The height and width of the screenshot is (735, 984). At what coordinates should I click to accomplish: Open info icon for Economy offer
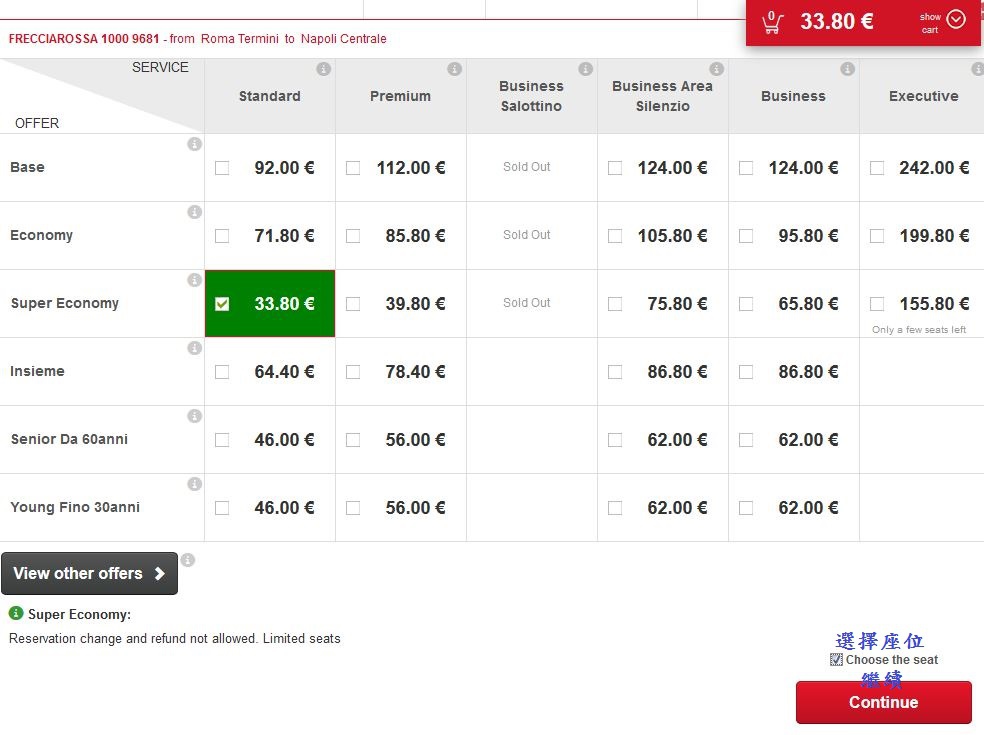195,212
